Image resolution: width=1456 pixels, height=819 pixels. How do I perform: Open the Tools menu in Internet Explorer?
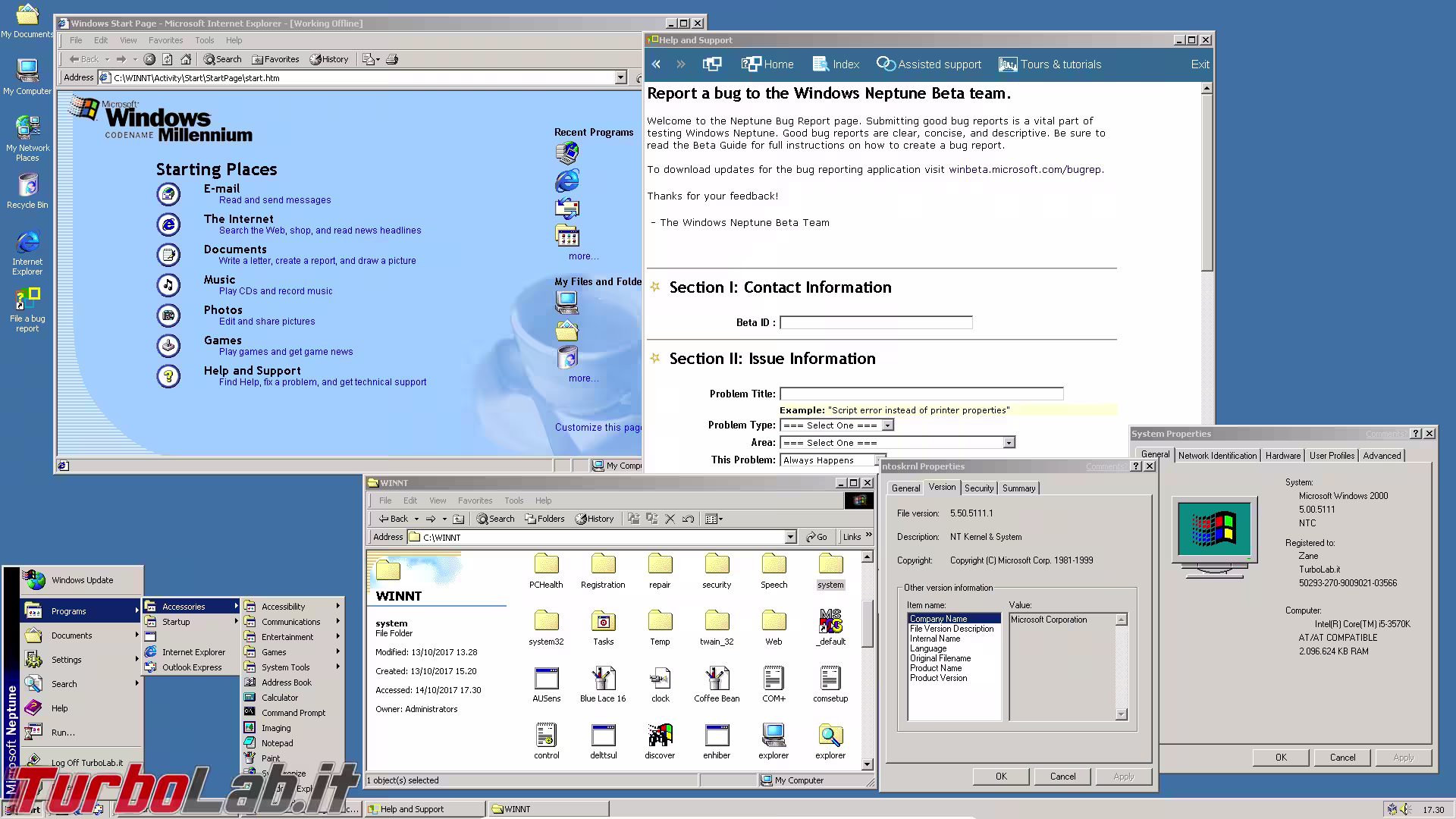click(204, 40)
